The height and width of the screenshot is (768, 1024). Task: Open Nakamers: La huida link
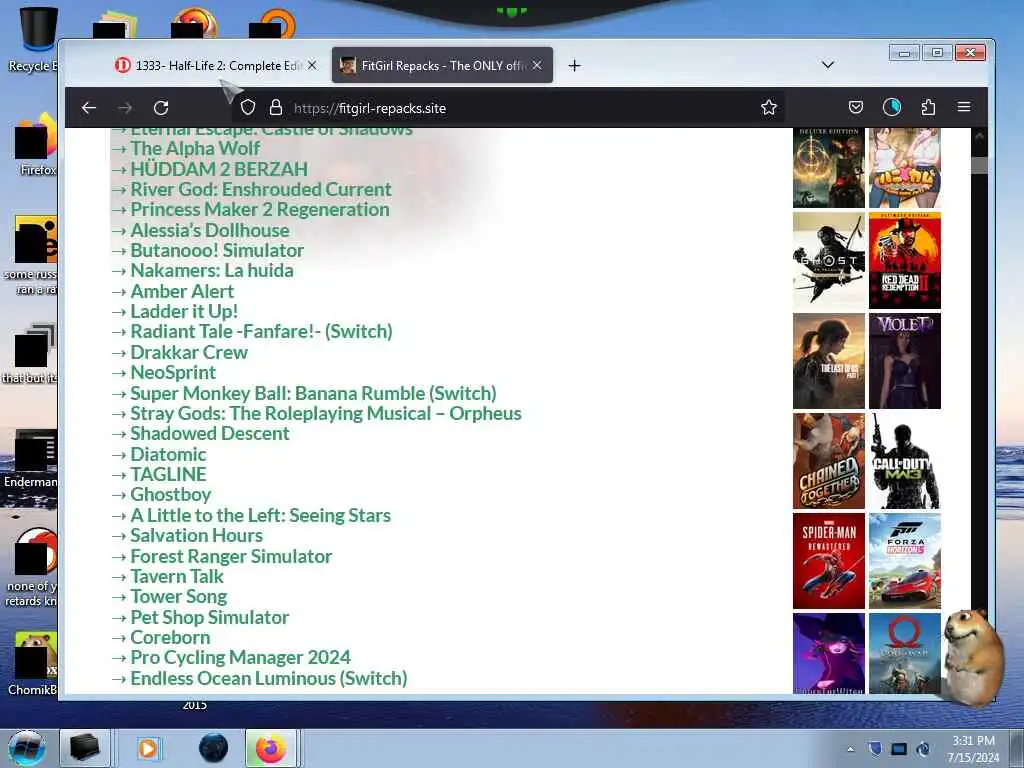point(212,270)
